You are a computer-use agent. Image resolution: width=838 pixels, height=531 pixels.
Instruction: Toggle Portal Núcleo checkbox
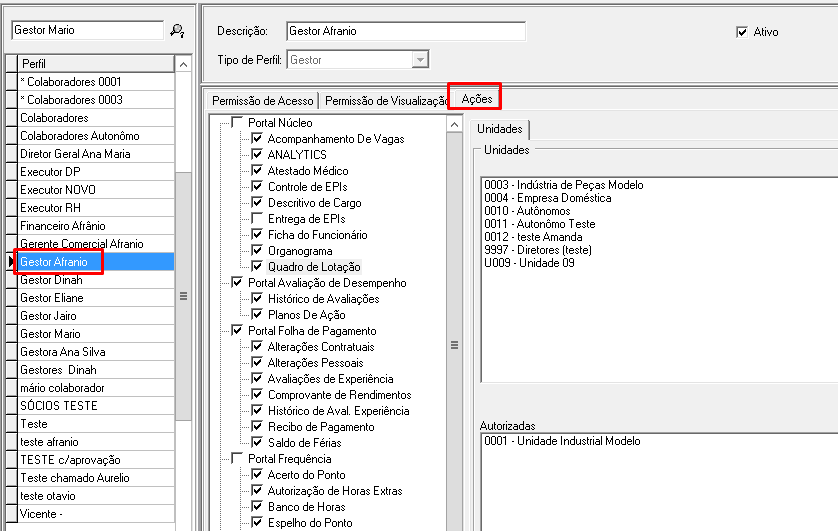[237, 123]
